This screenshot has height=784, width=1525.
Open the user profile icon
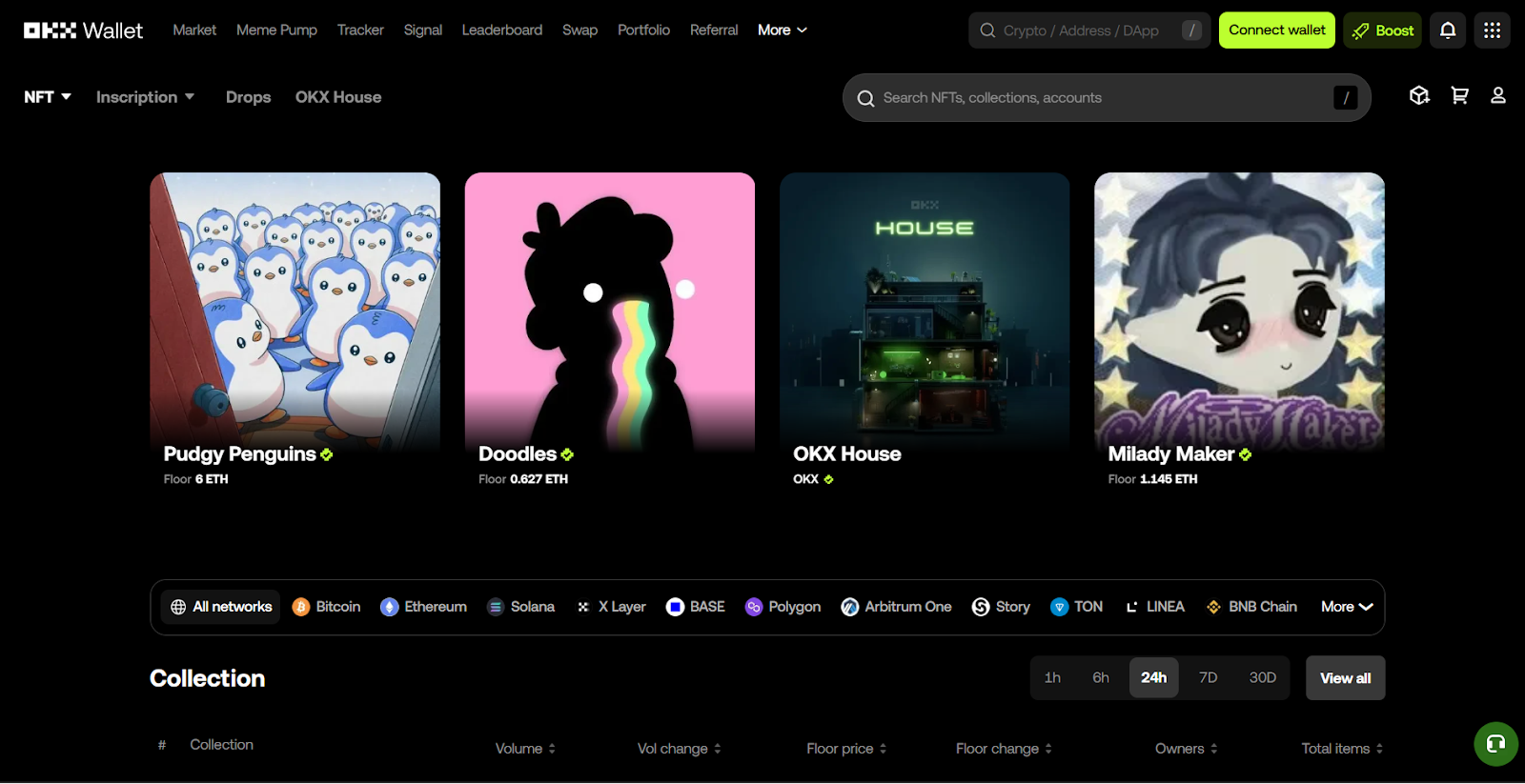tap(1497, 95)
